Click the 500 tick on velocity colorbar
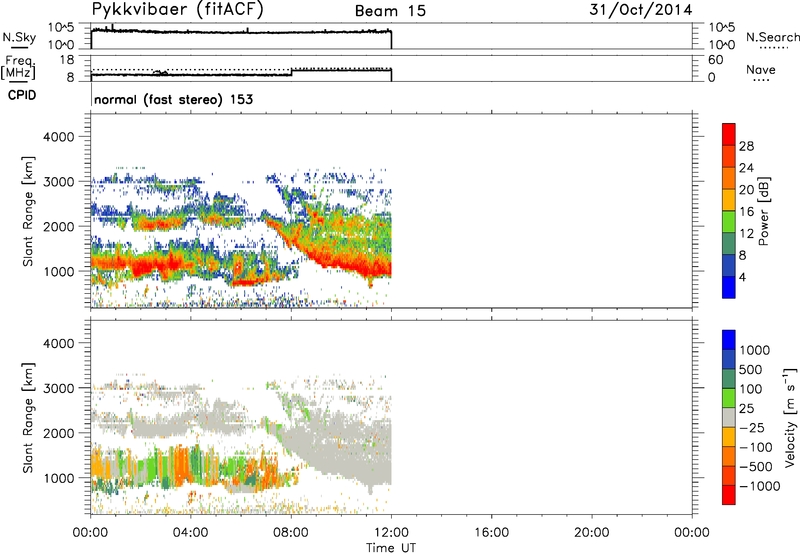Viewport: 800px width, 554px height. pyautogui.click(x=750, y=369)
